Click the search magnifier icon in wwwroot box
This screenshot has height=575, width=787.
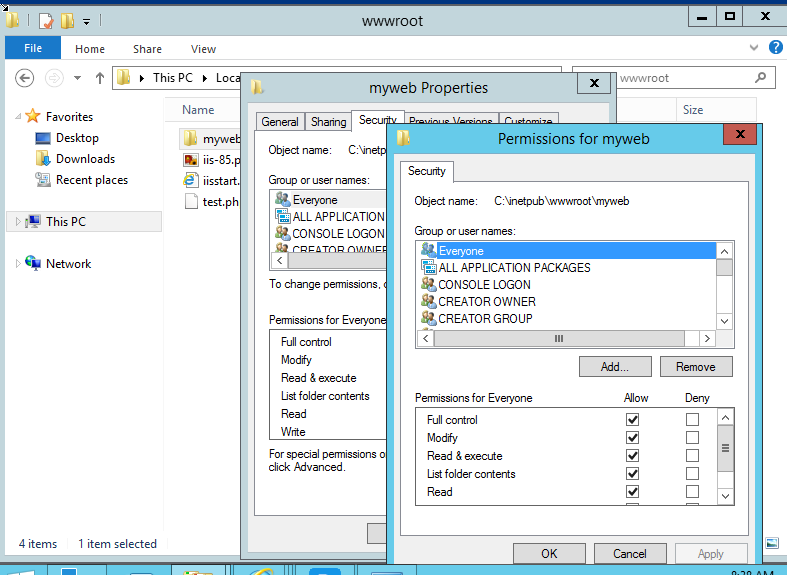[760, 78]
